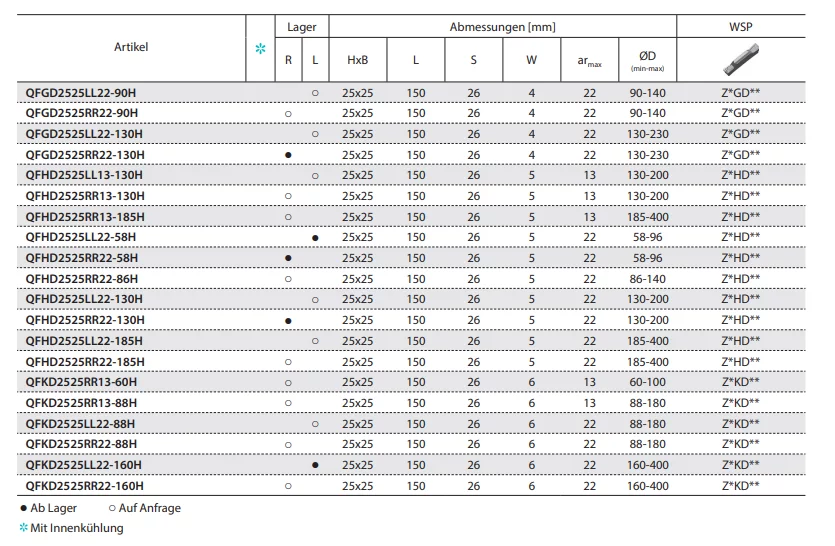Click the hollow circle for QFKD2525RR13-60H

288,382
